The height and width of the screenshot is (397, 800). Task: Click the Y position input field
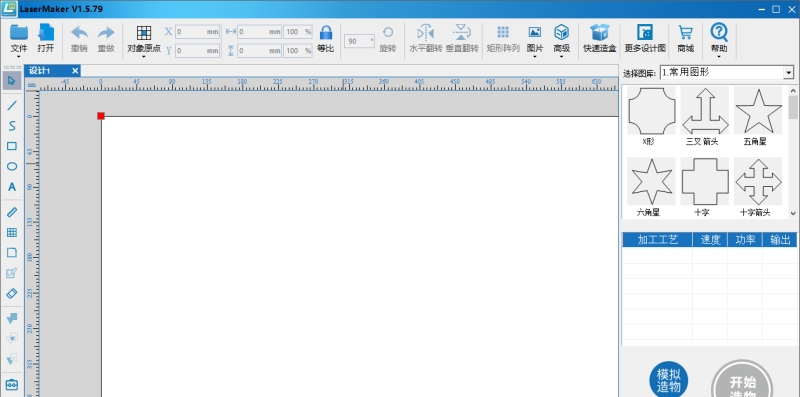197,51
